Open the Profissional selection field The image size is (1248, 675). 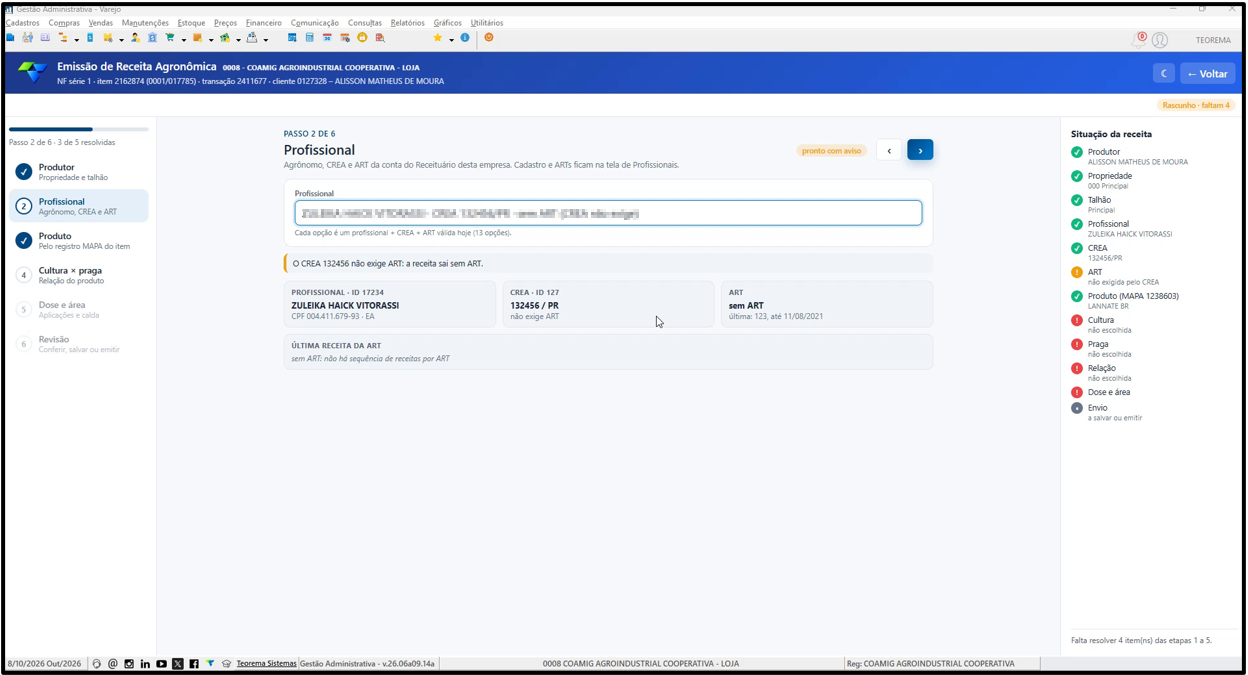coord(608,213)
